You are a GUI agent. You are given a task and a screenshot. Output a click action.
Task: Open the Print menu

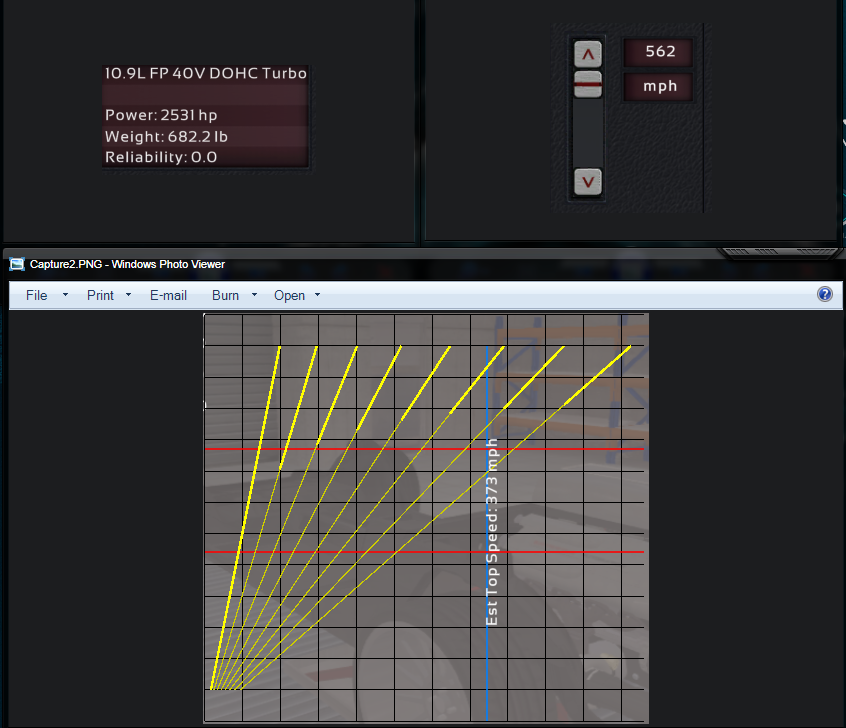tap(100, 295)
